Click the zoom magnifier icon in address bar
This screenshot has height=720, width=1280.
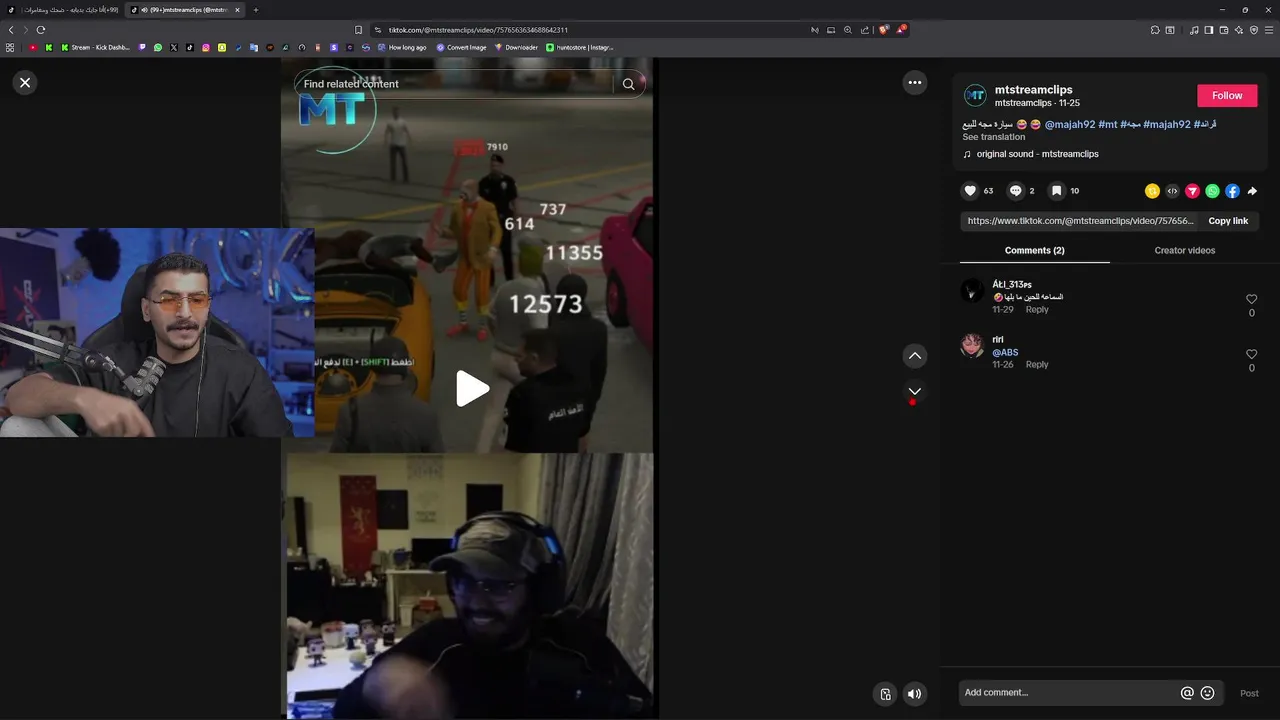click(x=848, y=30)
